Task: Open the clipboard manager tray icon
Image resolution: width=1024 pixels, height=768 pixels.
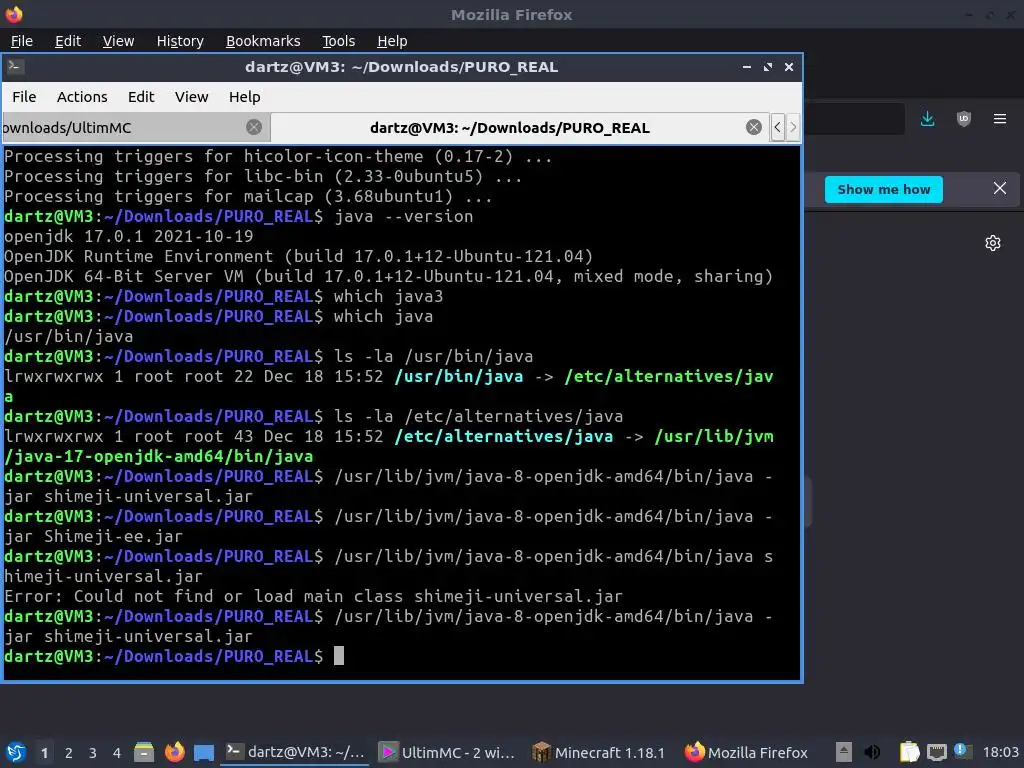Action: click(x=909, y=752)
